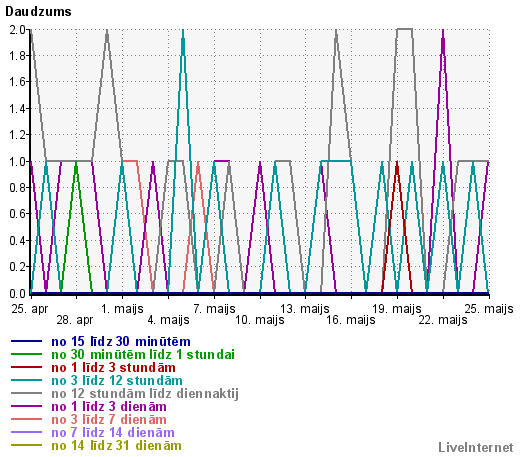The width and height of the screenshot is (520, 457).
Task: Select legend label 'no 12 stundām līdz diennaktij'
Action: (x=145, y=394)
